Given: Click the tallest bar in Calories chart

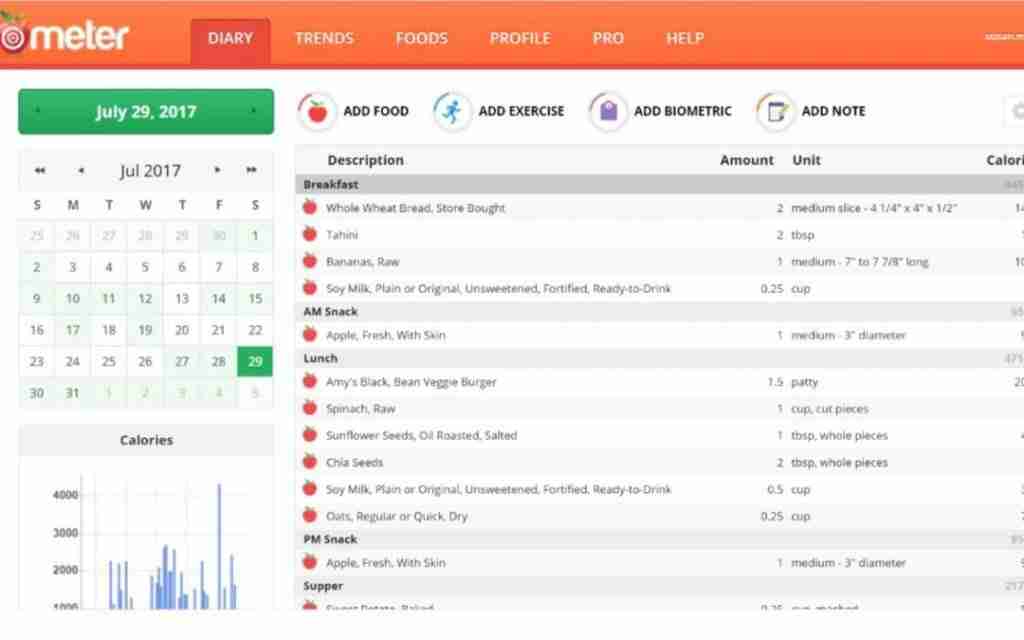Looking at the screenshot, I should click(x=219, y=546).
